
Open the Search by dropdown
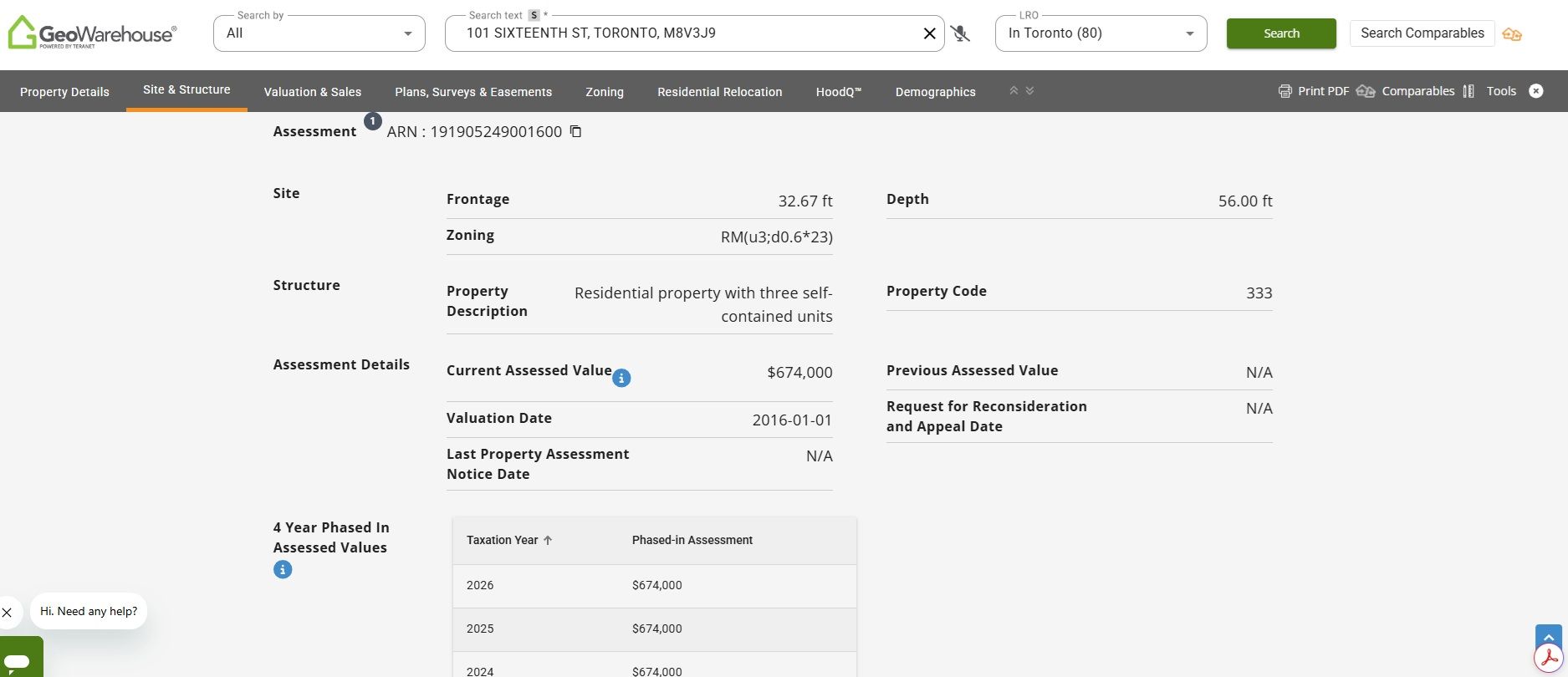pos(319,33)
